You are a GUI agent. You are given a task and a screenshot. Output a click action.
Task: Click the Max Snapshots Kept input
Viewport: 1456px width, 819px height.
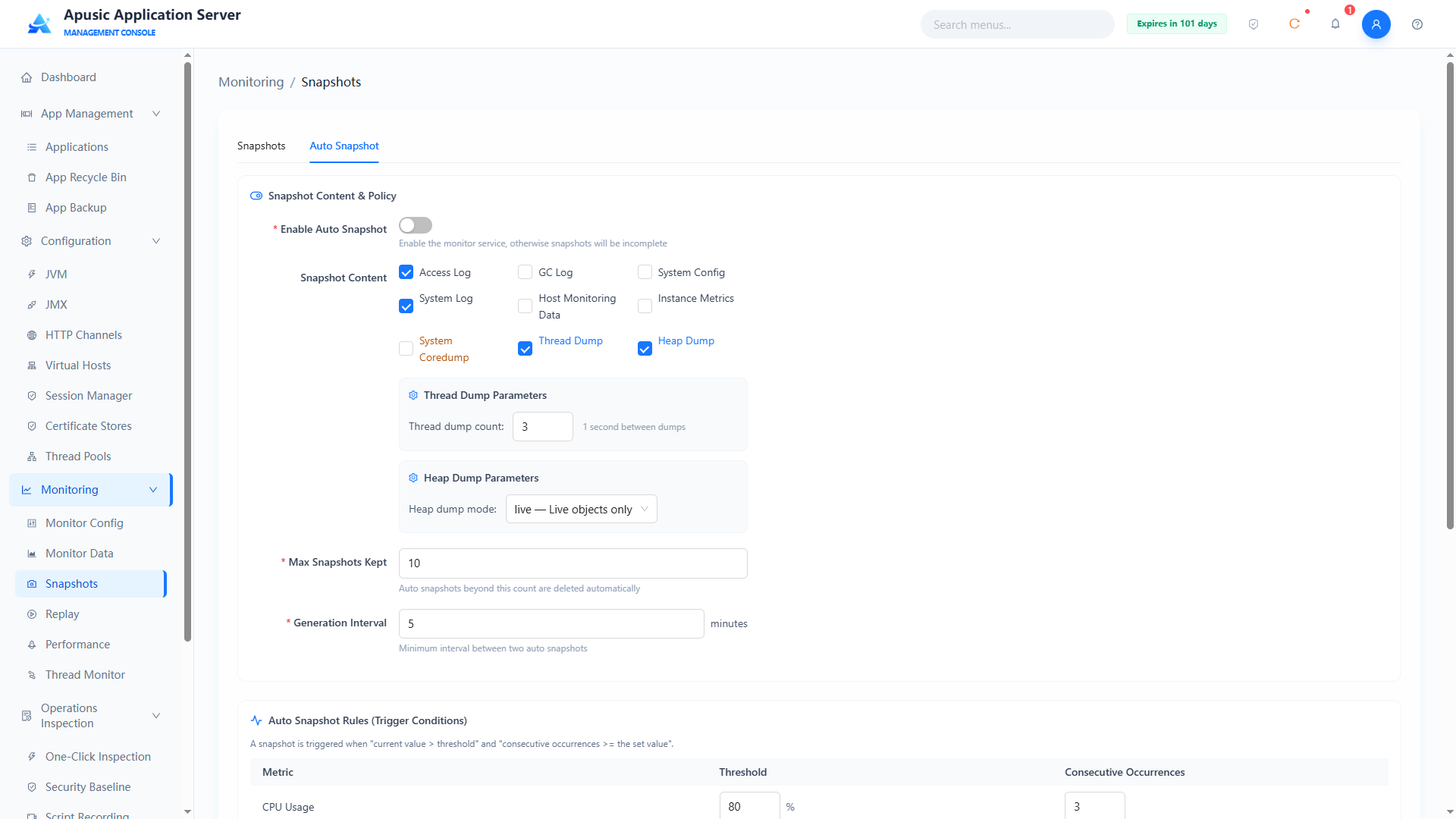point(573,563)
